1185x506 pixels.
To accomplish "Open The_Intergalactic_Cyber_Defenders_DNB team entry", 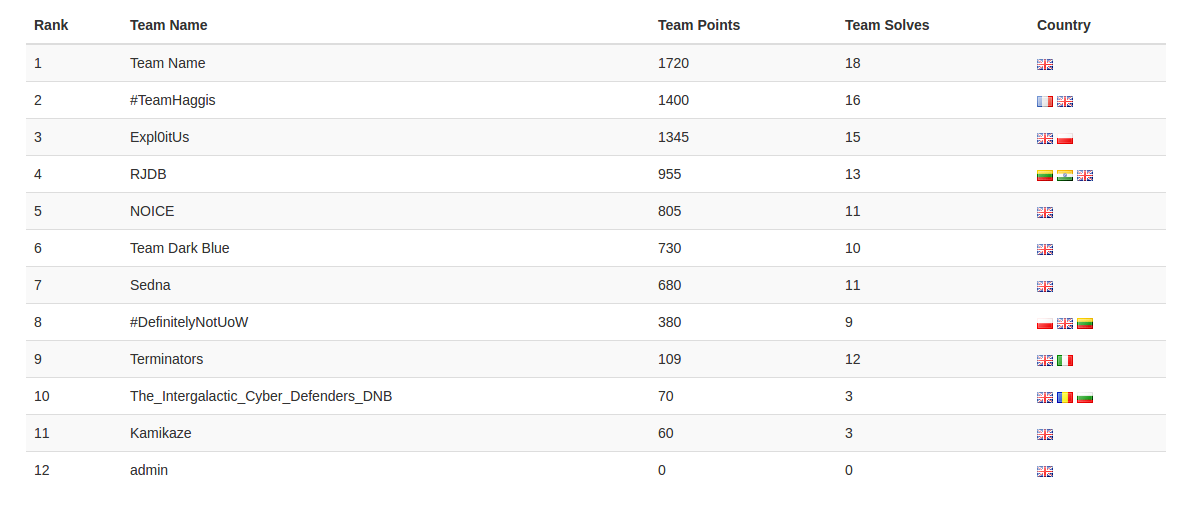I will click(261, 396).
